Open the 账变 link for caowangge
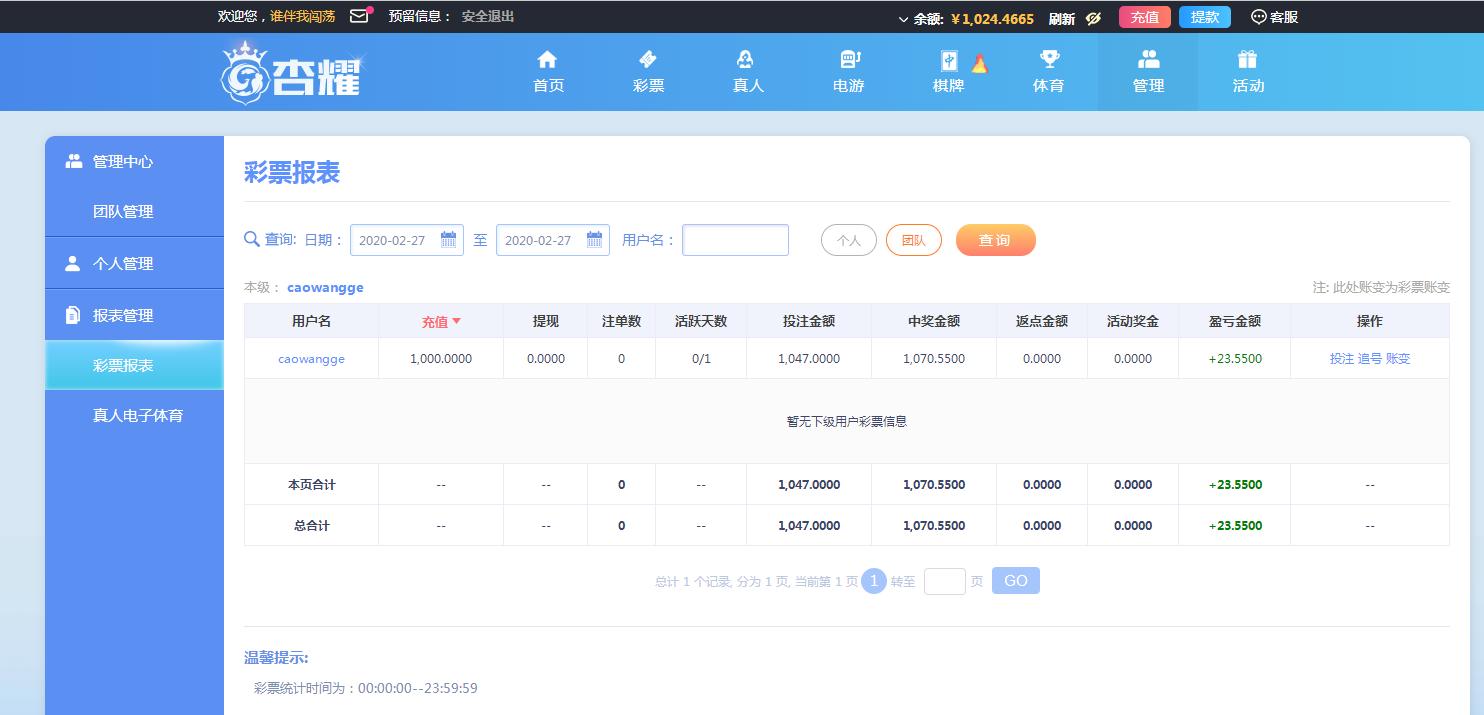The image size is (1484, 715). point(1398,359)
